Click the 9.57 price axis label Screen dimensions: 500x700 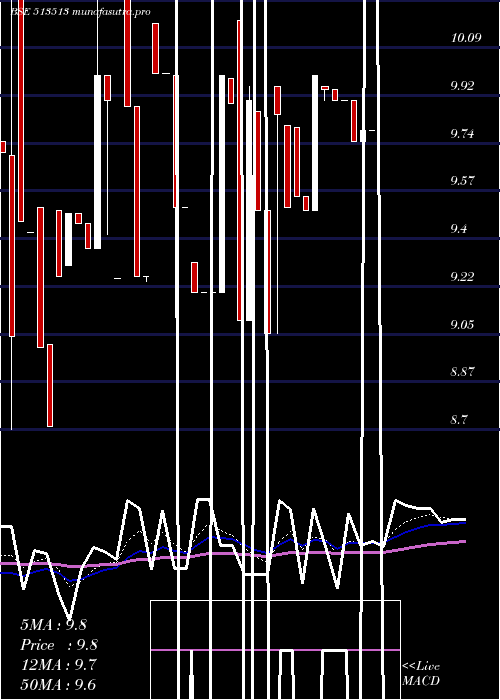pos(462,181)
